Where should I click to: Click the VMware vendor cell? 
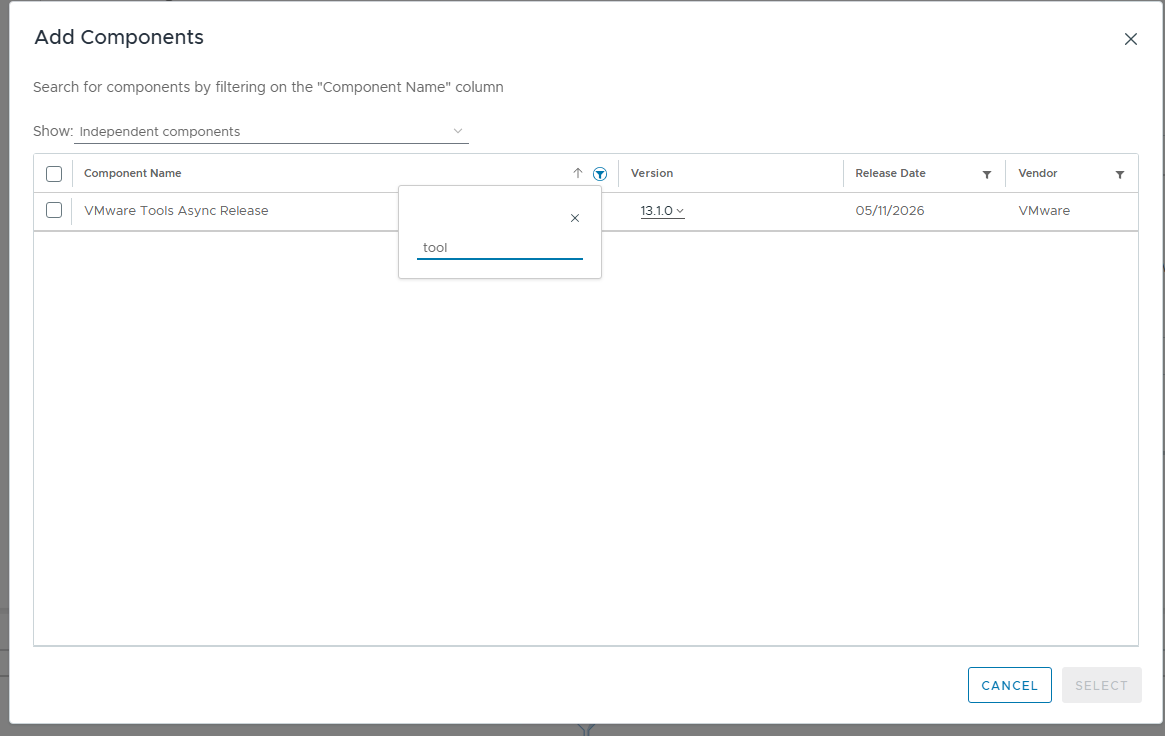(x=1044, y=211)
